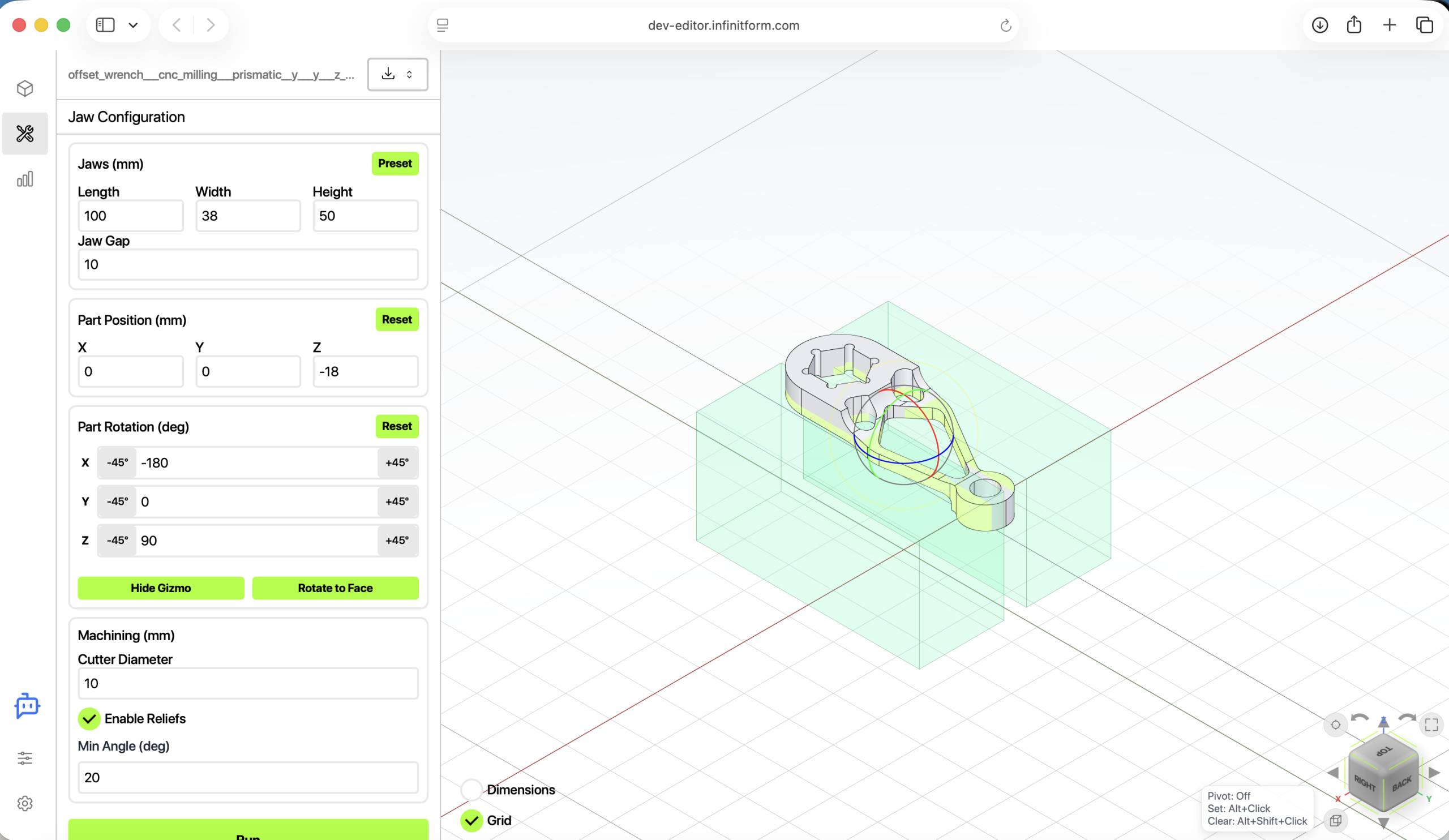Click the Safari share icon
The height and width of the screenshot is (840, 1449).
(x=1354, y=25)
